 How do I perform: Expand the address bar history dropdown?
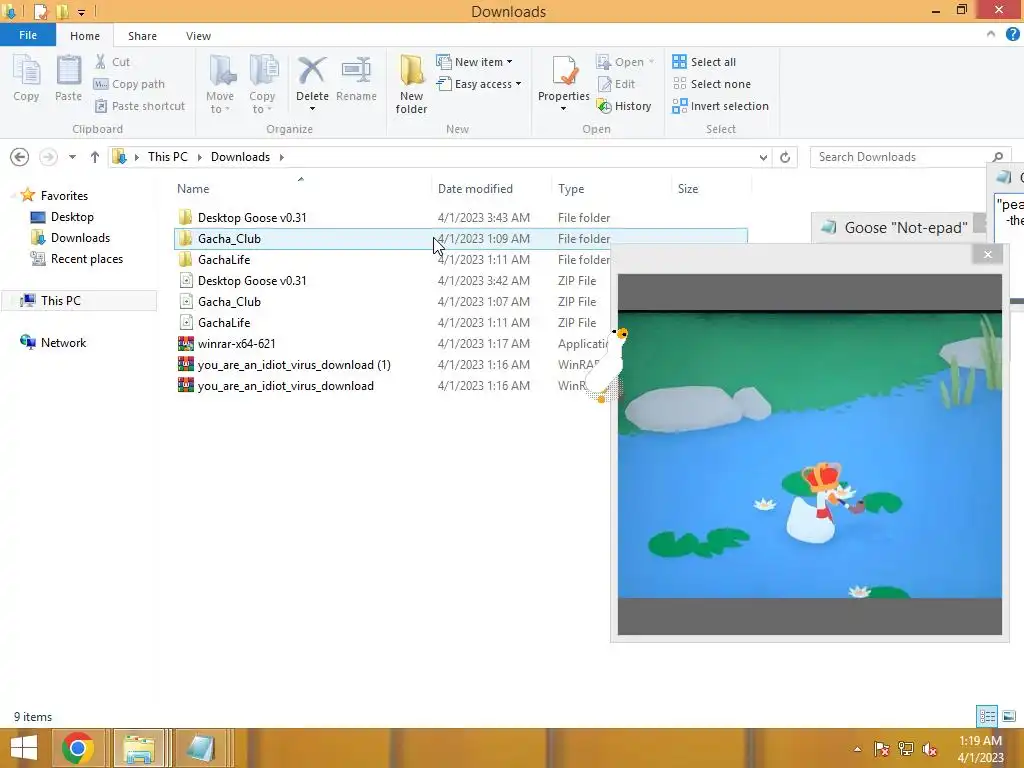(x=763, y=157)
